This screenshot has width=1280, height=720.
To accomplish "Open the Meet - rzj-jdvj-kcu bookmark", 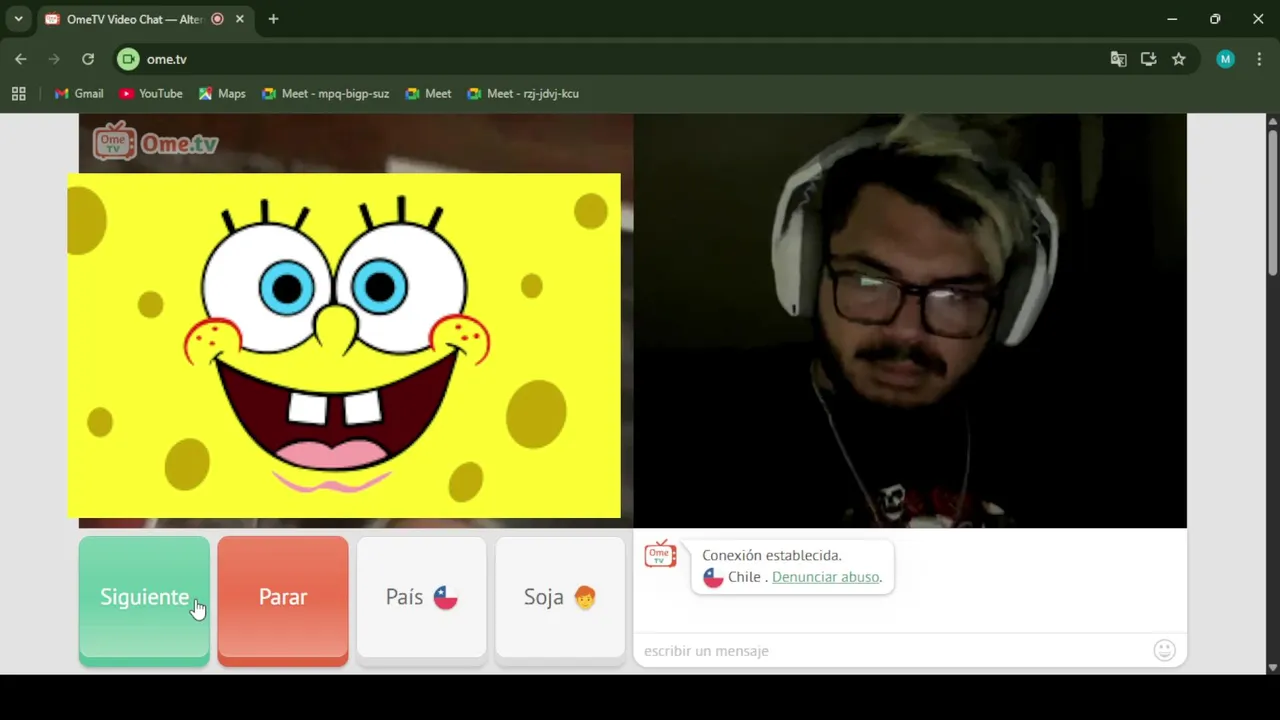I will tap(523, 94).
